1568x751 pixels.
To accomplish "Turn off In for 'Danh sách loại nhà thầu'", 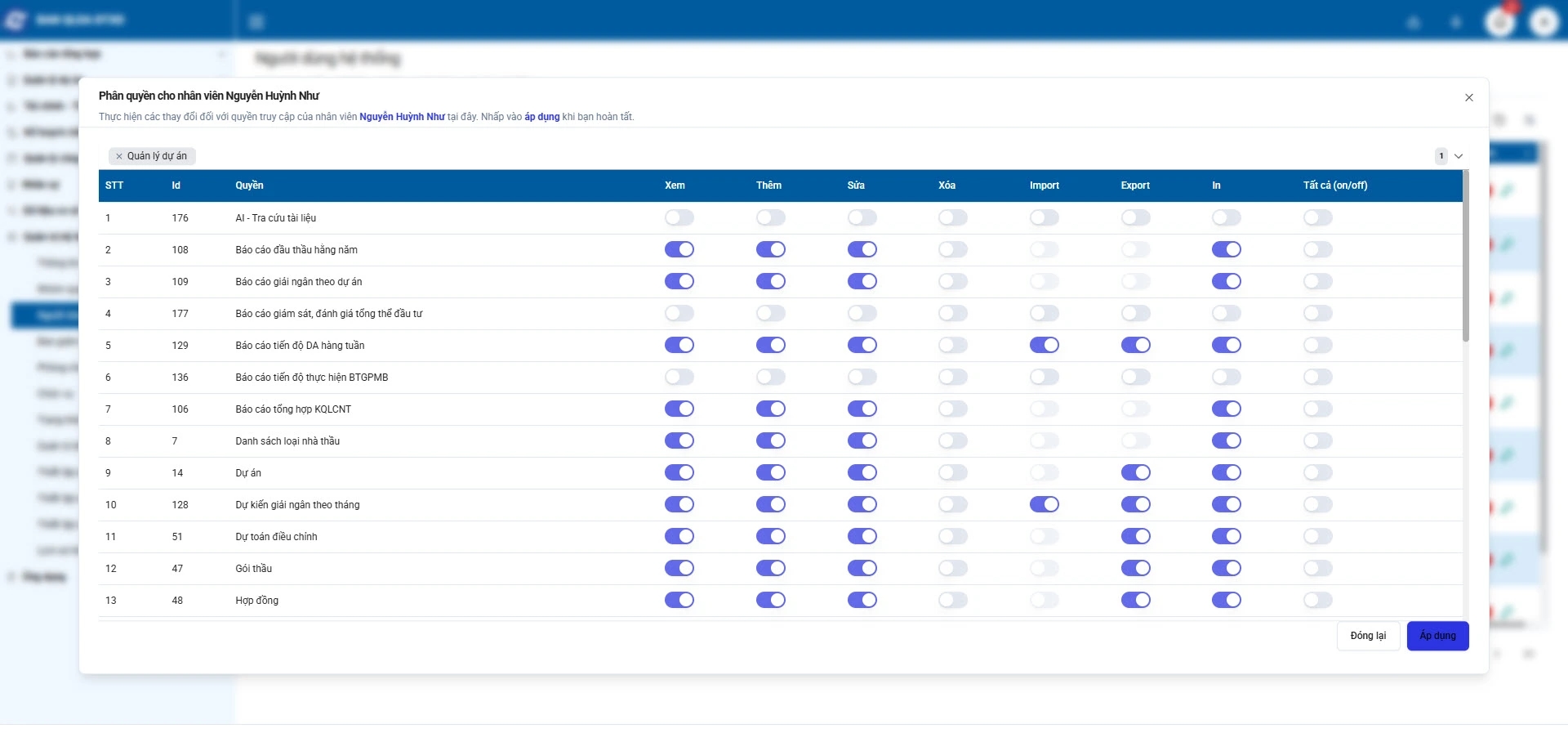I will (1226, 441).
